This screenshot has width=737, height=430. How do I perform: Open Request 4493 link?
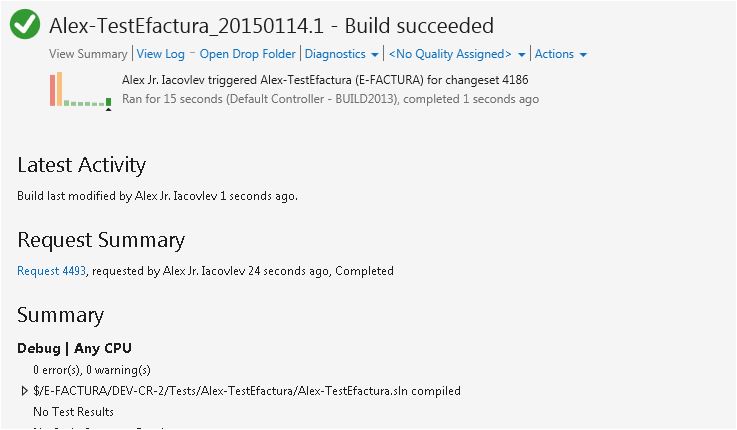[51, 271]
